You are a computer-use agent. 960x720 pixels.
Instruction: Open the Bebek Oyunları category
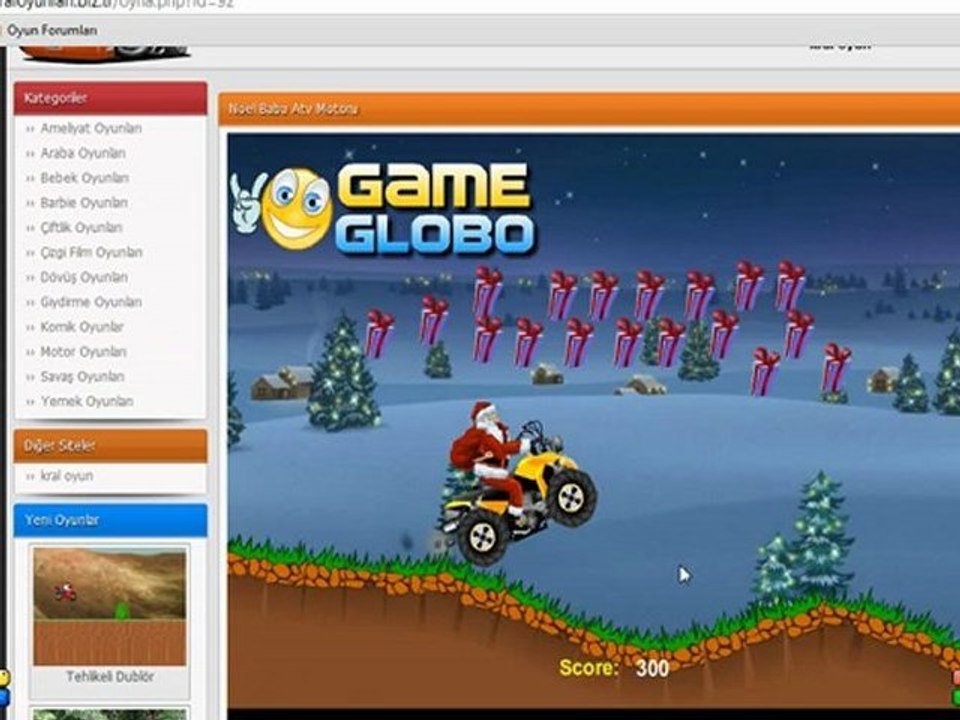point(84,178)
